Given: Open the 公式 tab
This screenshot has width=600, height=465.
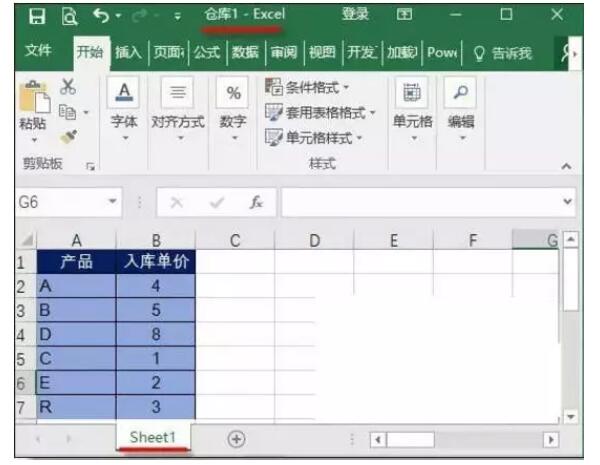Looking at the screenshot, I should [207, 52].
